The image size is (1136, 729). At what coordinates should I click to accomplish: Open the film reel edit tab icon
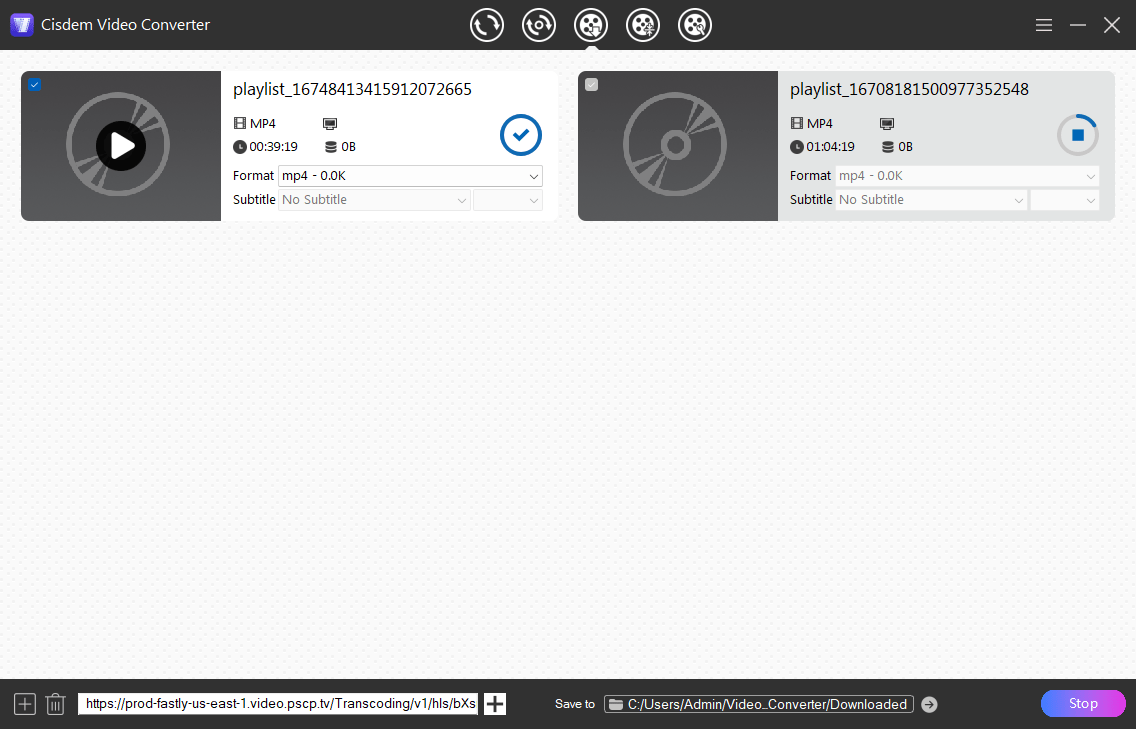coord(695,25)
